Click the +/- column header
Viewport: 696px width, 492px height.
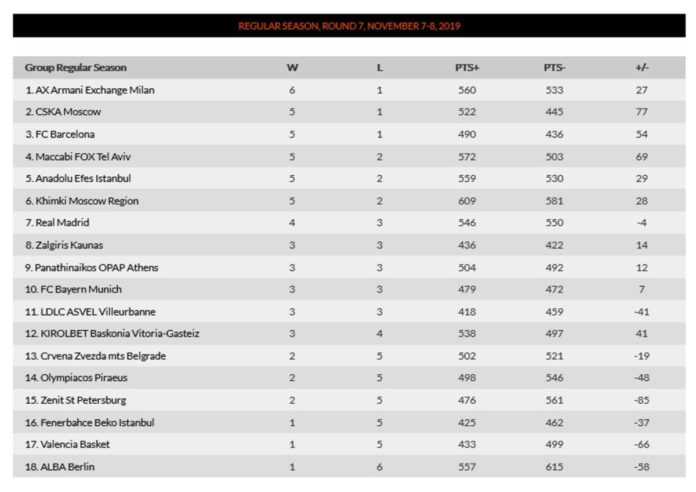[641, 68]
